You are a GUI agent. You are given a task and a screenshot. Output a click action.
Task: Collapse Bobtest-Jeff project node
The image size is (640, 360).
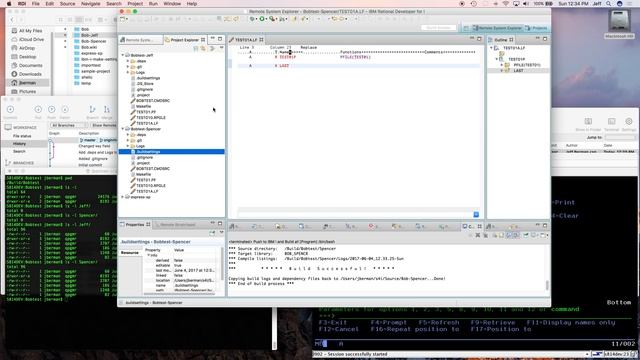click(123, 55)
